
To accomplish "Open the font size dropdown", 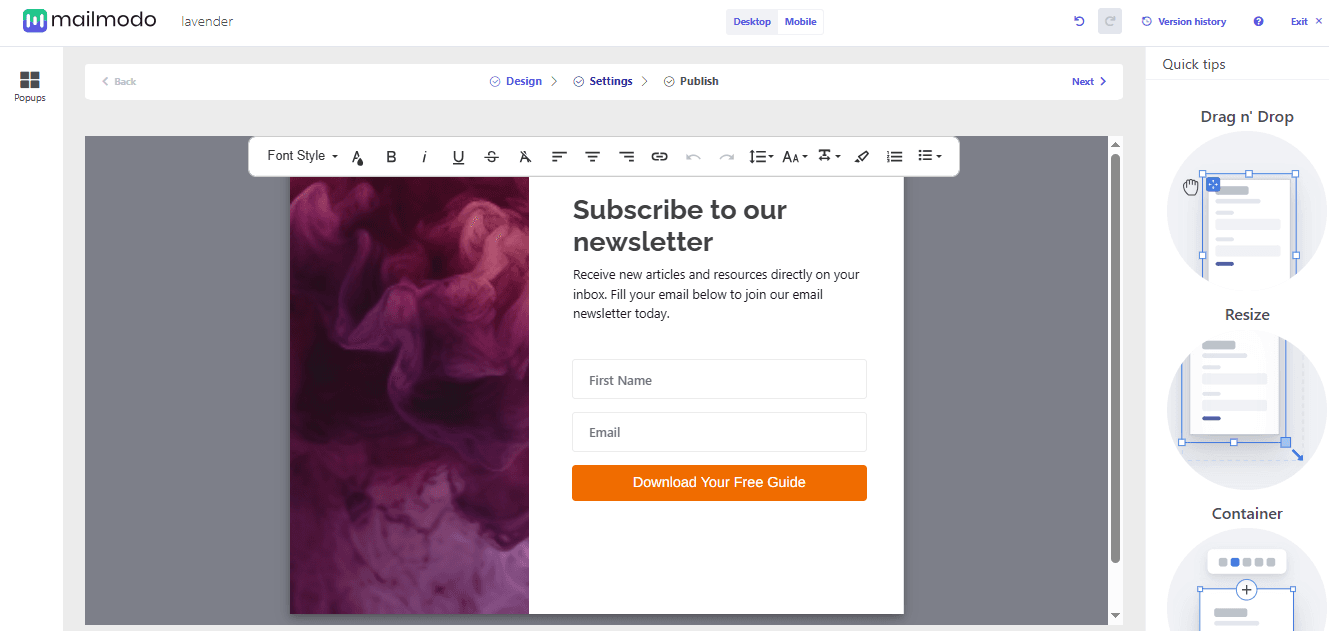I will click(793, 156).
